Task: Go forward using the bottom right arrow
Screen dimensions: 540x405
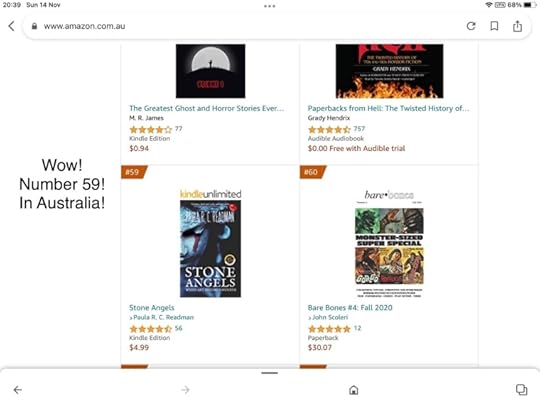Action: (x=185, y=390)
